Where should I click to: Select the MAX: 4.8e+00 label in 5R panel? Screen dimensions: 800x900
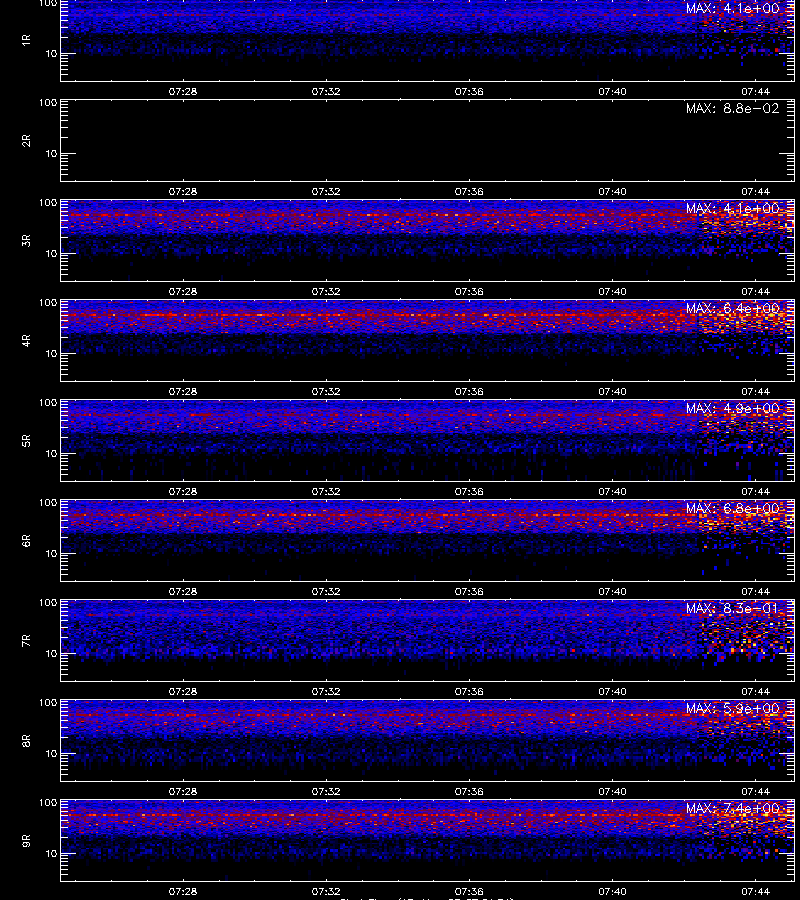click(732, 408)
